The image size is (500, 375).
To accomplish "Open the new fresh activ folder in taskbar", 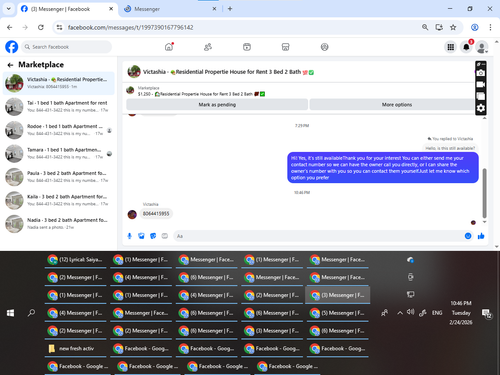I will (76, 349).
